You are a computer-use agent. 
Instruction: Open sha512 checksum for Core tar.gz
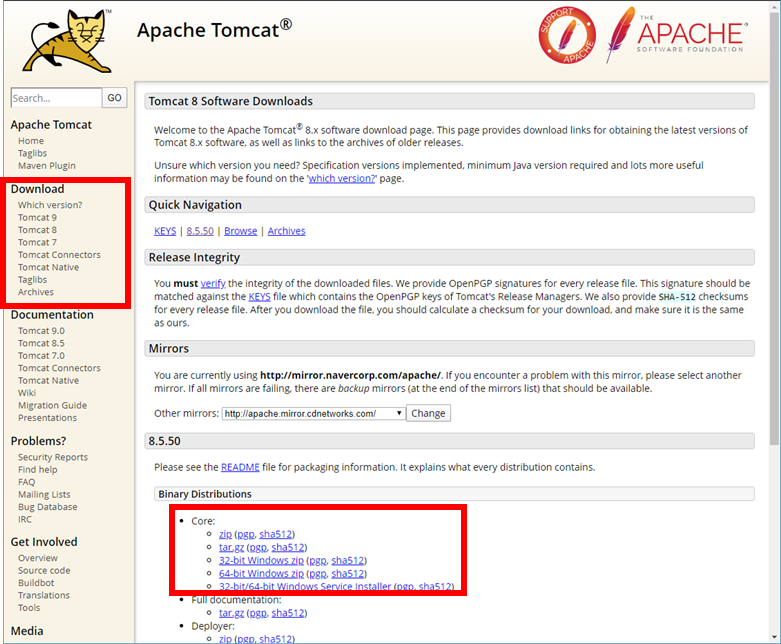pos(288,547)
